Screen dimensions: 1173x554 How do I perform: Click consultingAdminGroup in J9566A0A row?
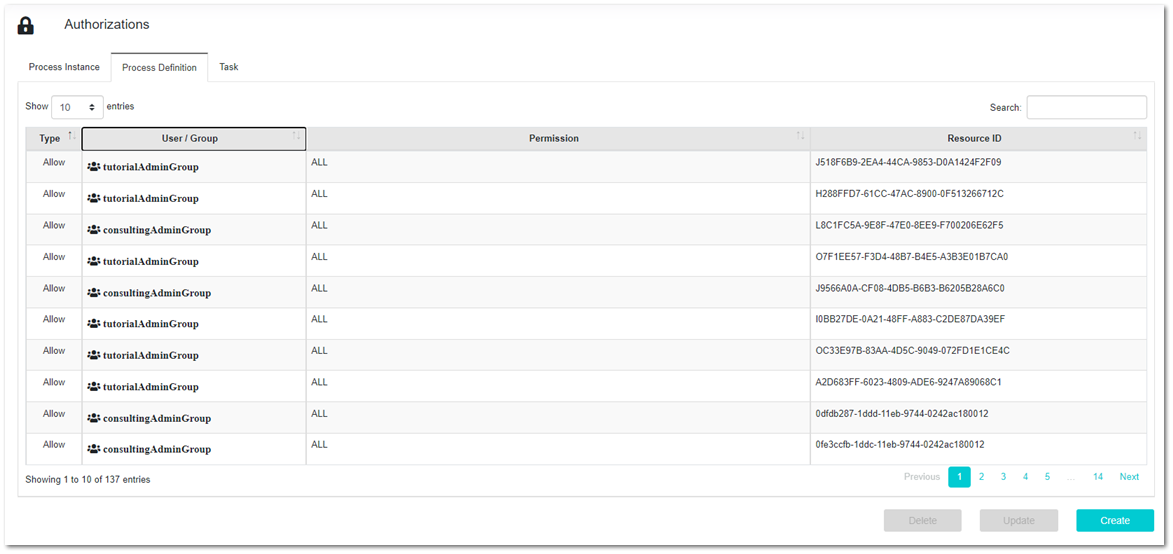point(157,293)
